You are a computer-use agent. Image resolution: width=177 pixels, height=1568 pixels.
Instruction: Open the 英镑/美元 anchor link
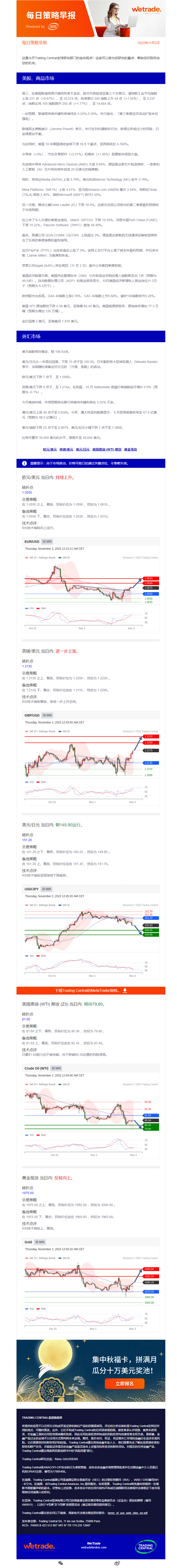tap(66, 449)
